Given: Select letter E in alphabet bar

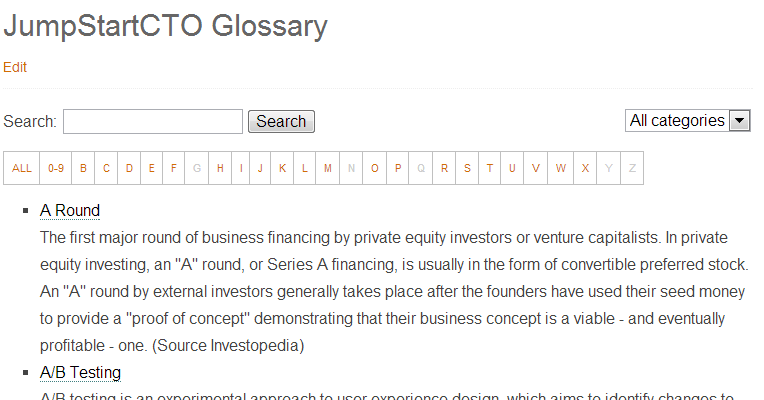Looking at the screenshot, I should 152,168.
